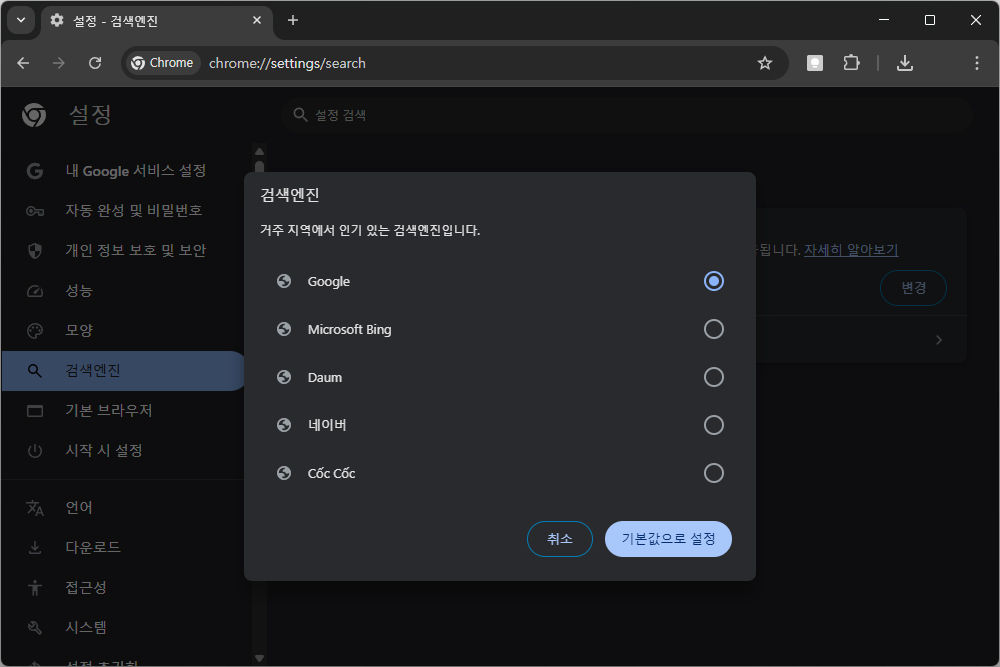Click the Microsoft Bing globe icon

pos(284,329)
